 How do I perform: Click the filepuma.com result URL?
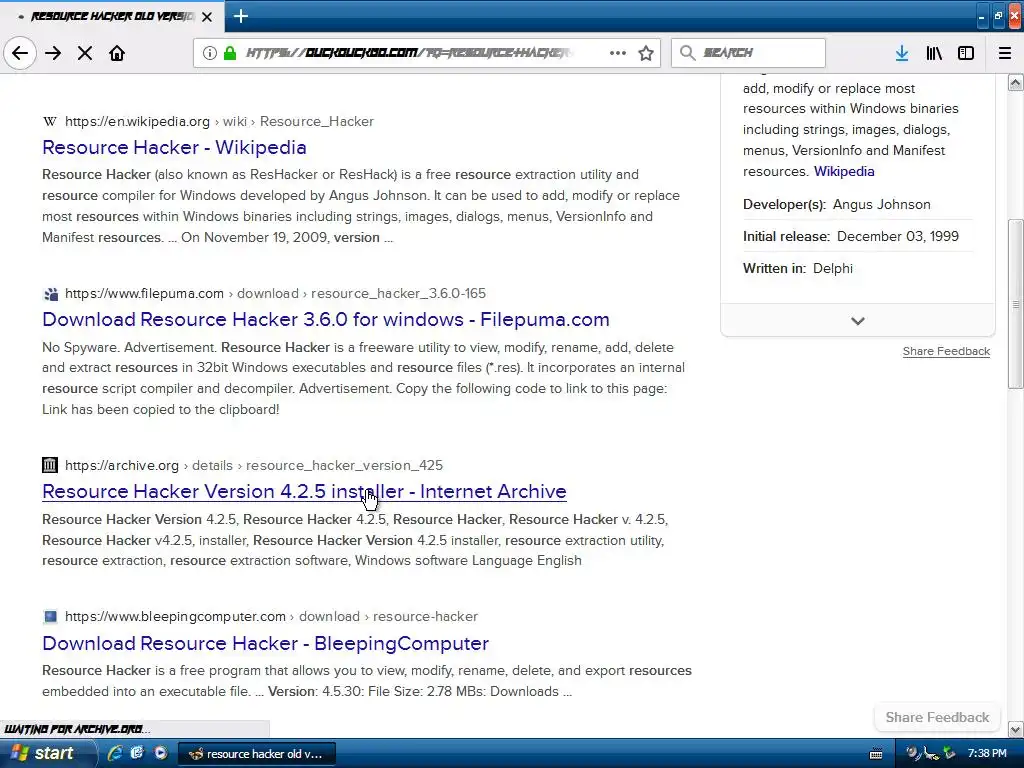(275, 293)
